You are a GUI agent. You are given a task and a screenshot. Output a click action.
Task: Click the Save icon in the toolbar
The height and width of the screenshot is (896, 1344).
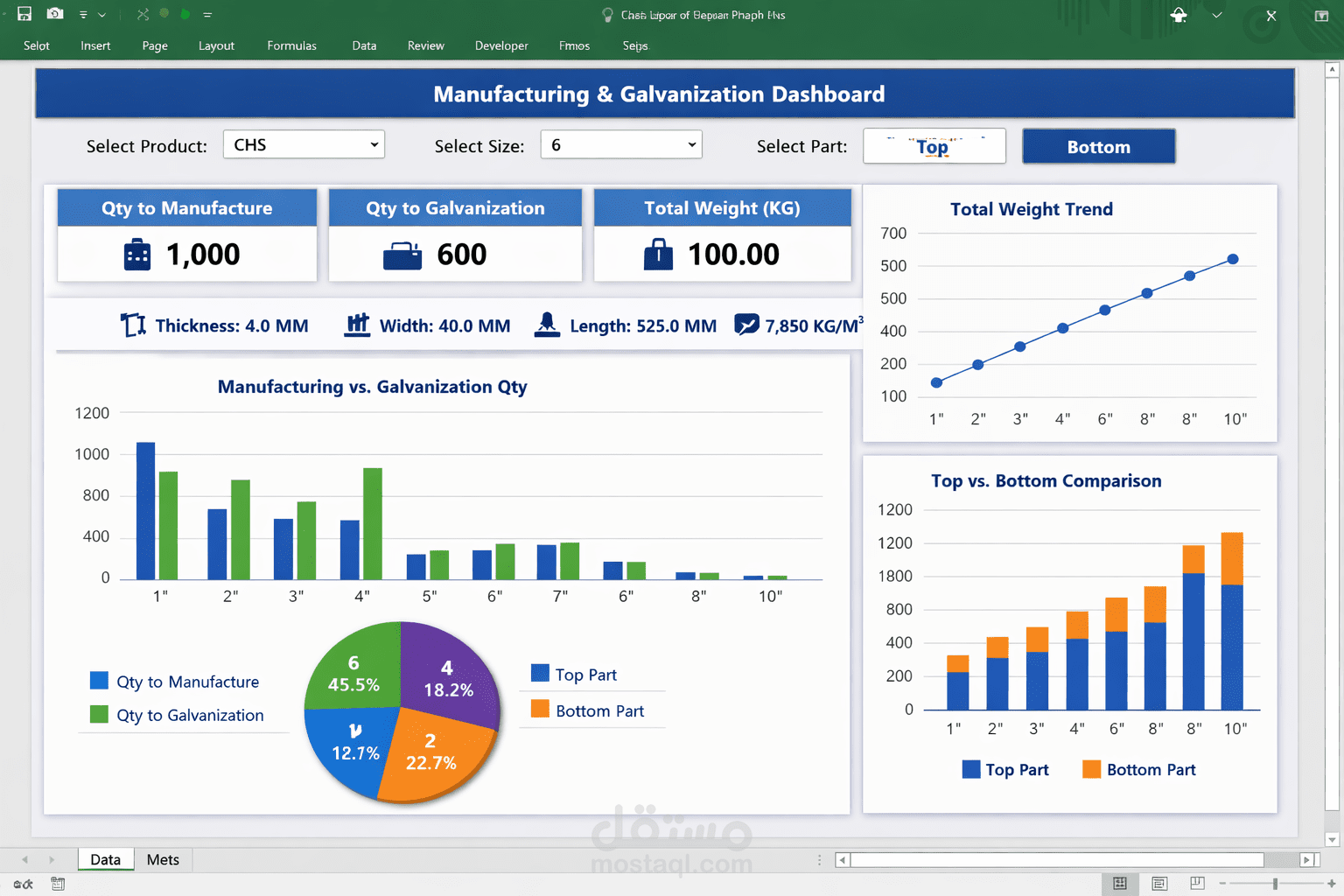pos(24,13)
